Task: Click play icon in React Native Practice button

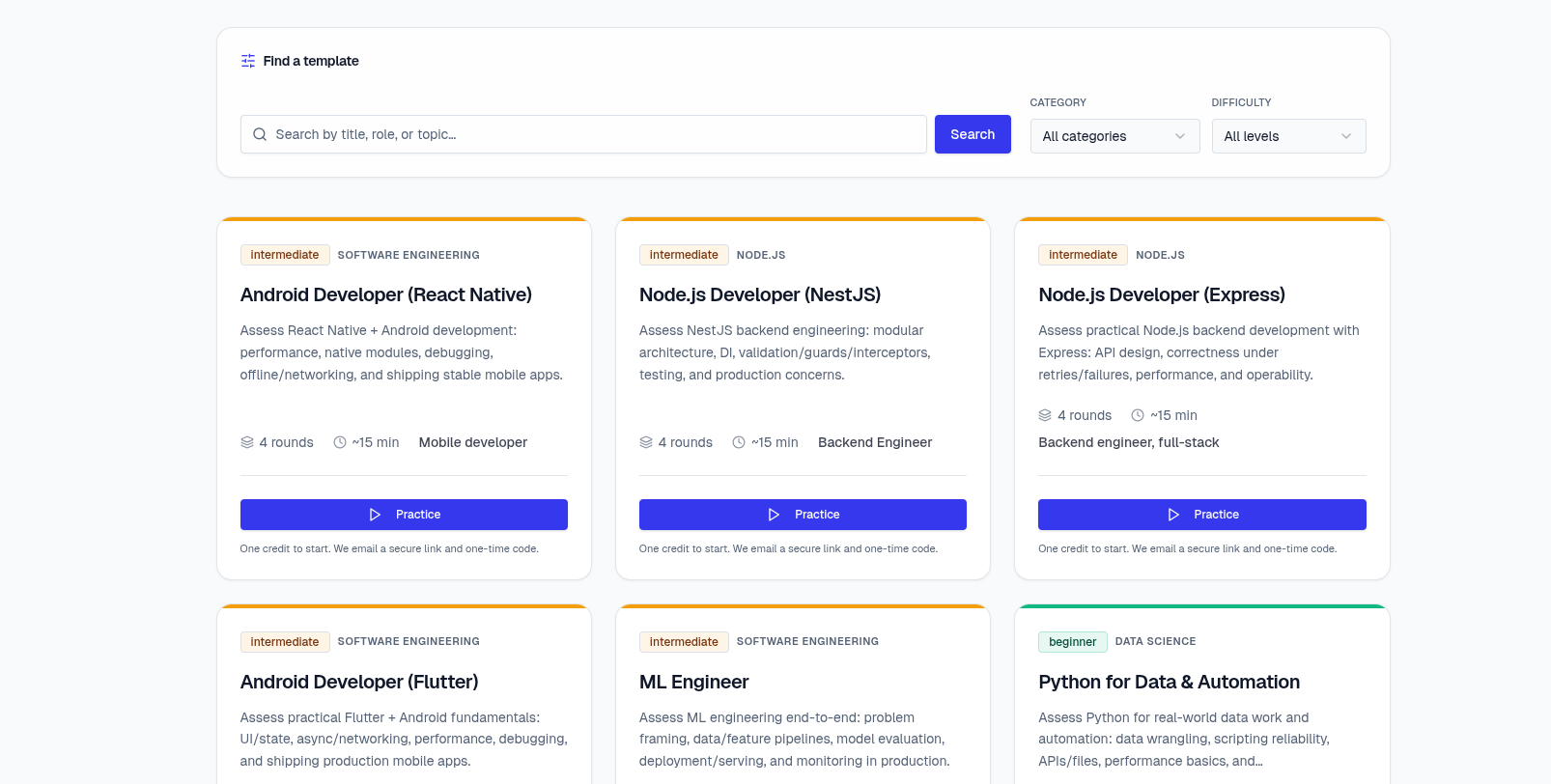Action: 375,515
